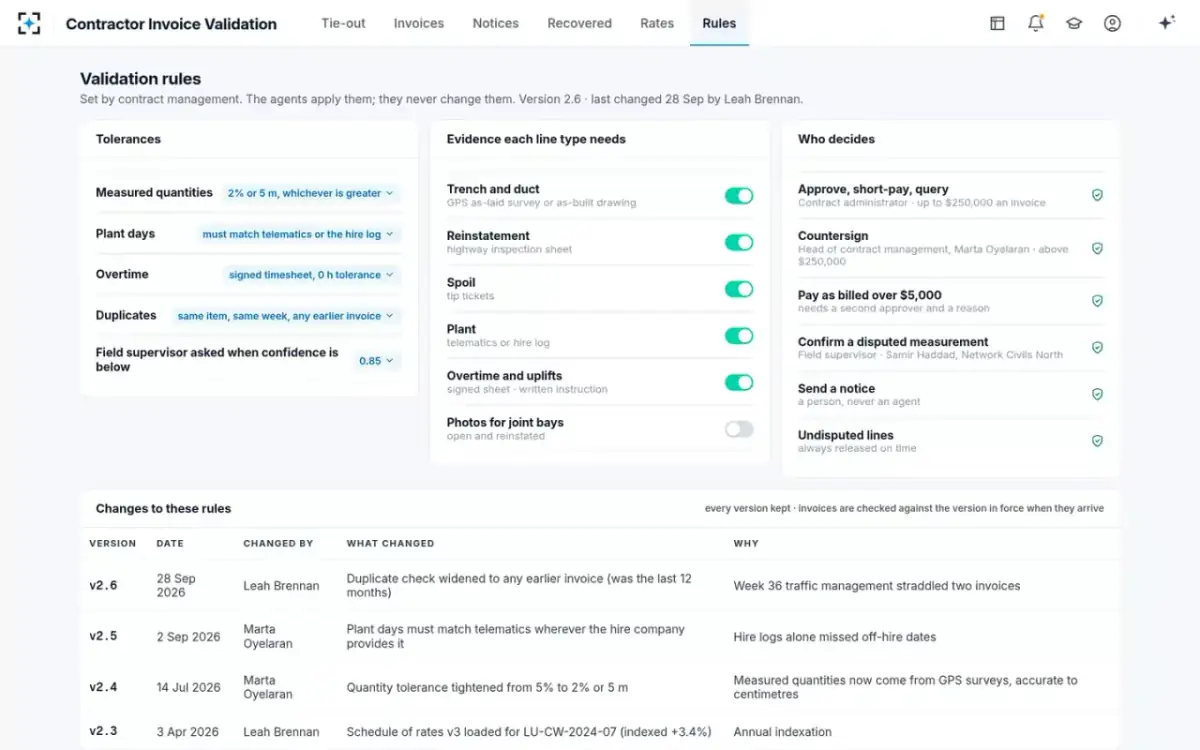Click CHANGED BY column header
The height and width of the screenshot is (750, 1200).
(x=278, y=544)
